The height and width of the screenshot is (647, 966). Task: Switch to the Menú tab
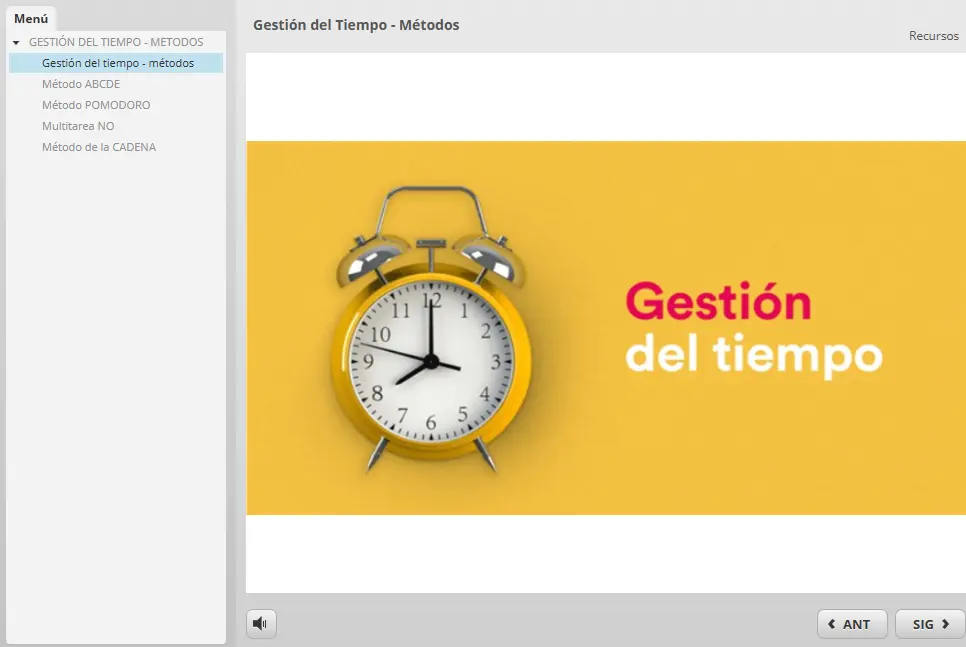coord(31,18)
